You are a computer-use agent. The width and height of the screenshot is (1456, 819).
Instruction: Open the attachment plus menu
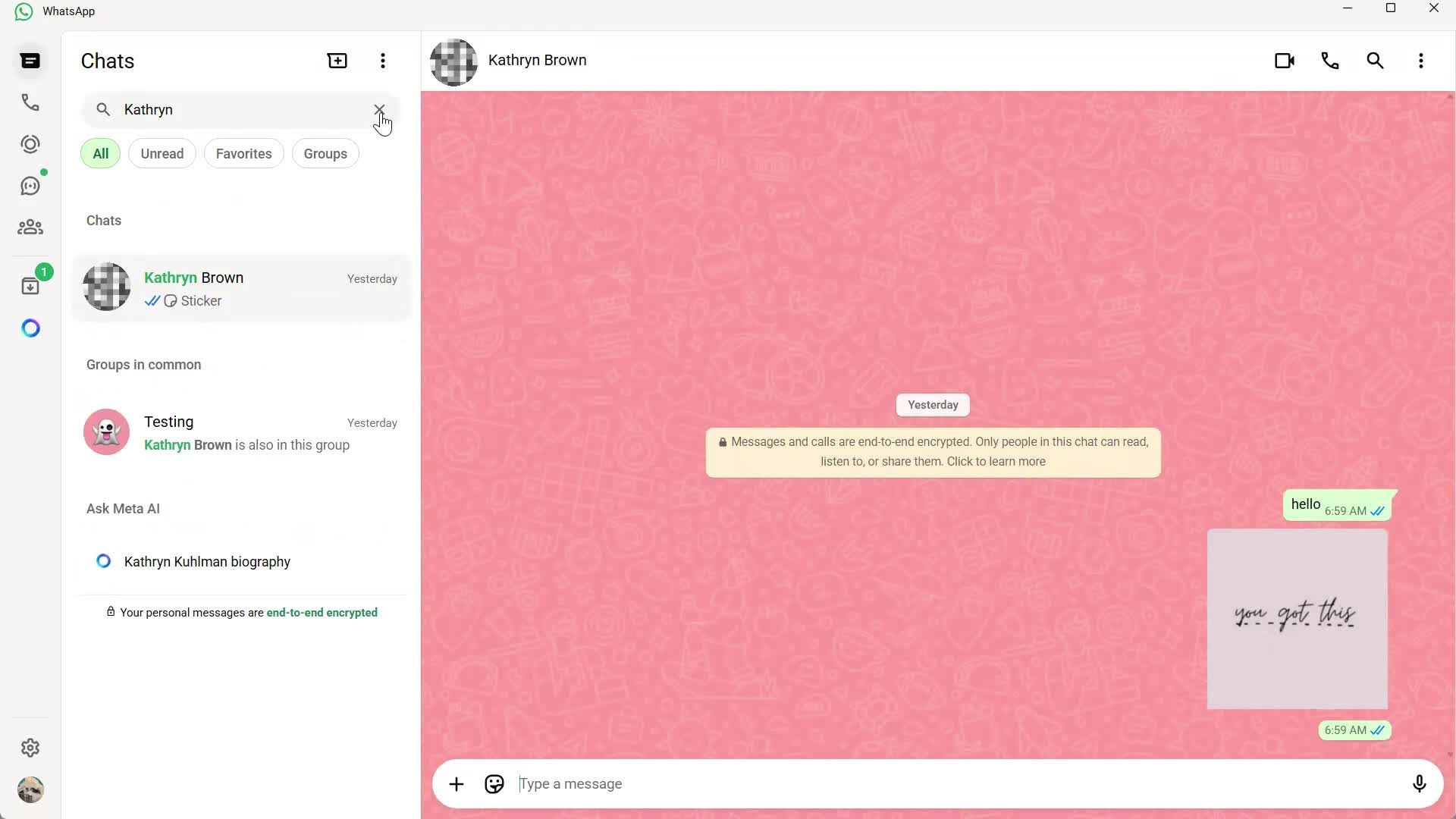point(456,783)
